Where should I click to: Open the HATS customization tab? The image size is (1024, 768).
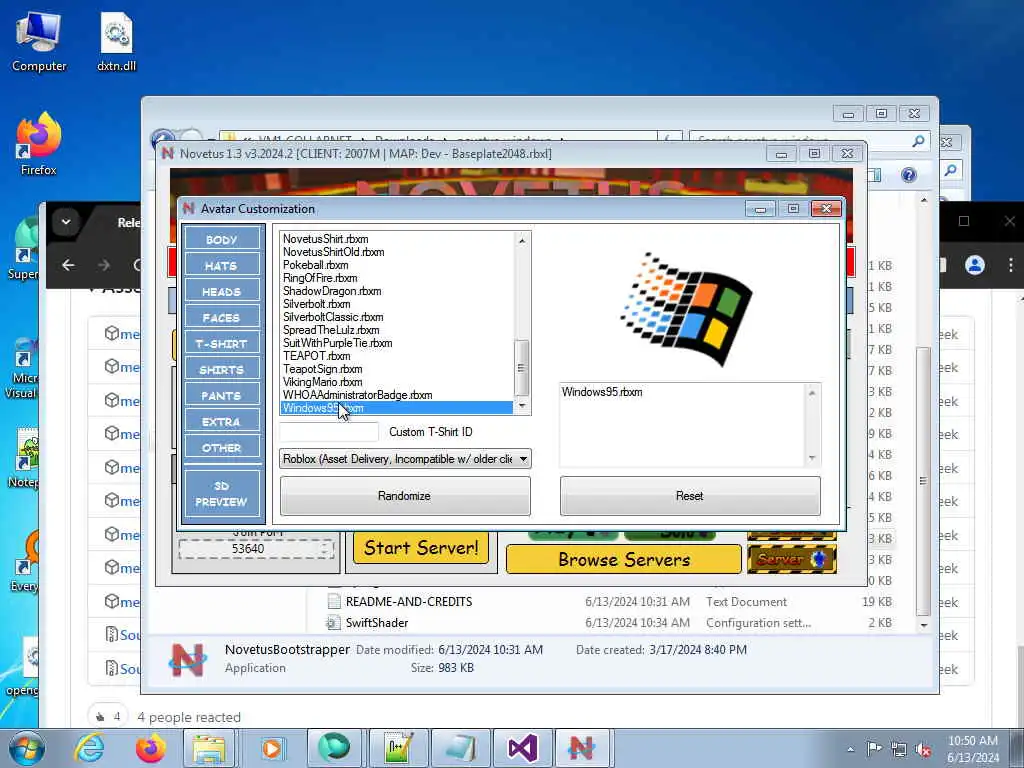[222, 266]
